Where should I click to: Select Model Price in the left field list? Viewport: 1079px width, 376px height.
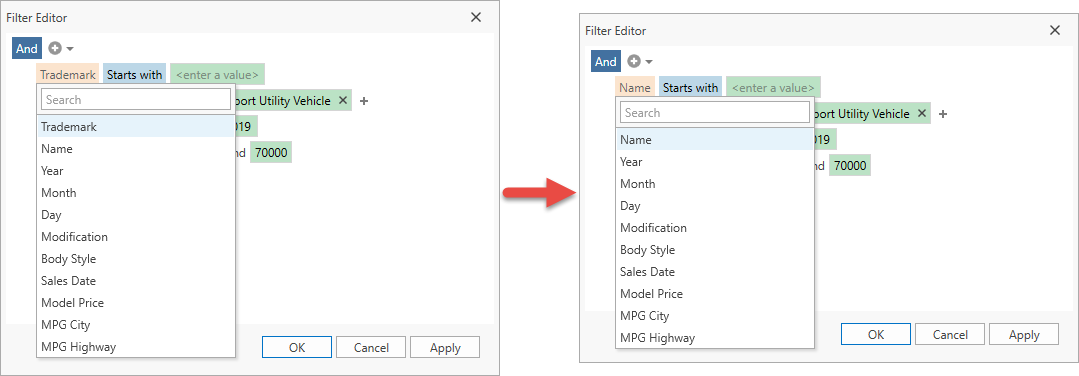(136, 303)
